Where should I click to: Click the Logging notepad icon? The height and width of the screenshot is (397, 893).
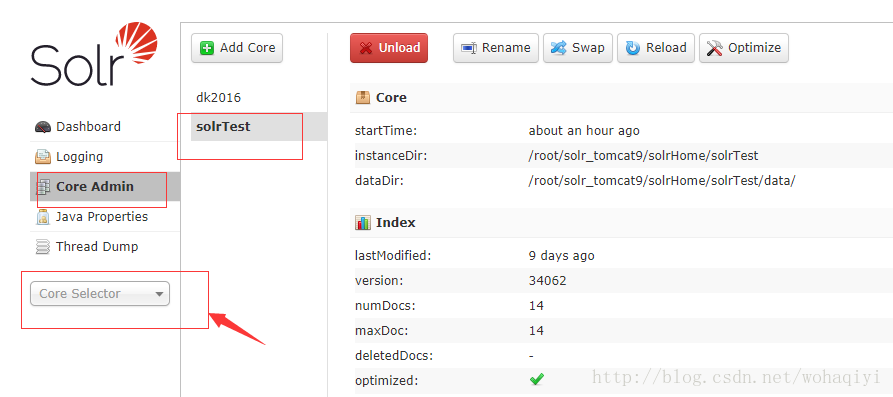coord(43,157)
